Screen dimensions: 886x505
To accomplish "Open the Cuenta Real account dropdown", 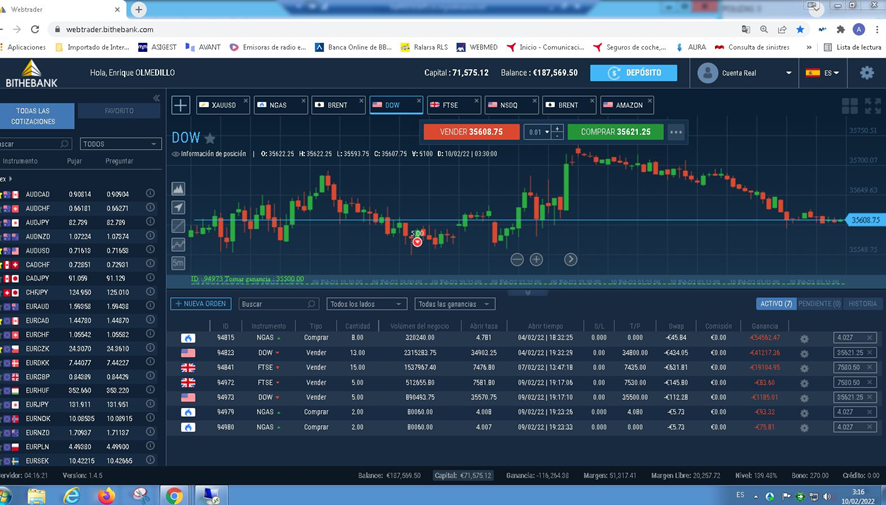I will pyautogui.click(x=788, y=73).
